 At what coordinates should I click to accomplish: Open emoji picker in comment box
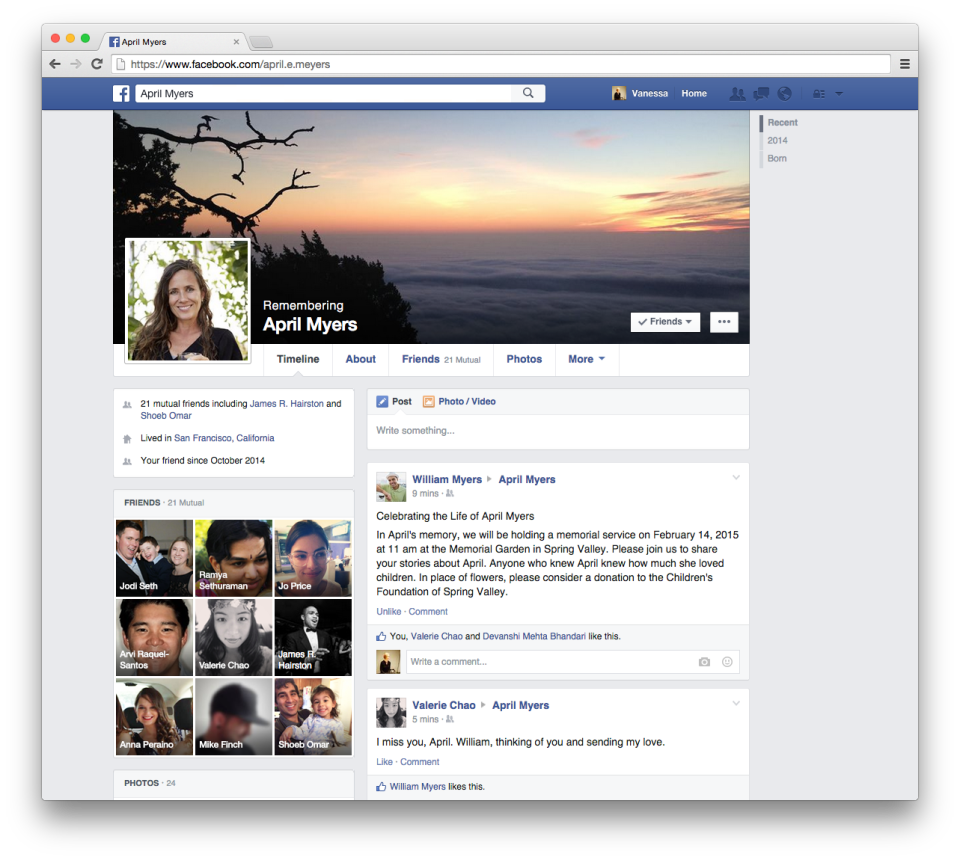727,662
